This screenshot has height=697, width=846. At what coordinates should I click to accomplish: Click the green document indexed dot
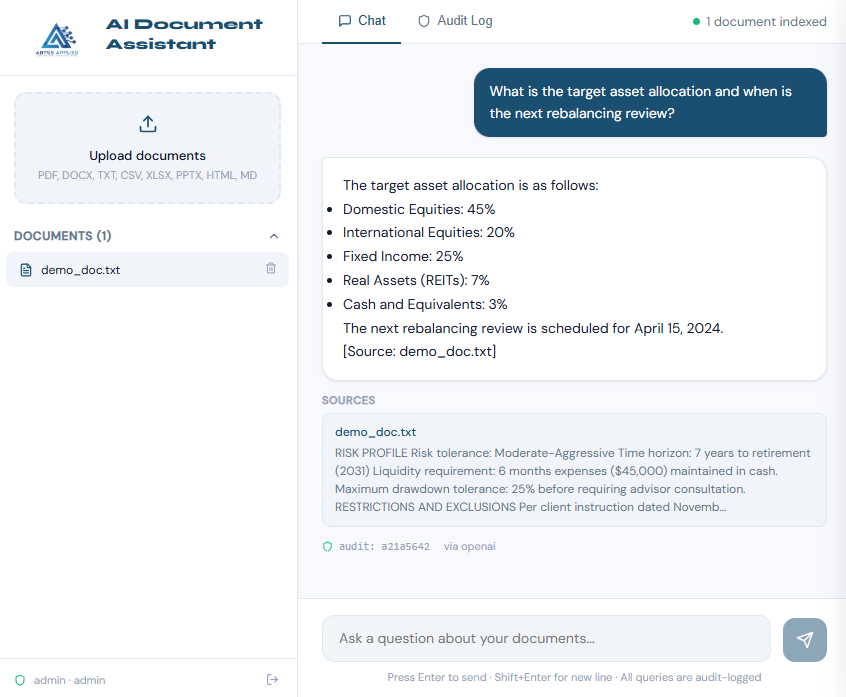696,22
